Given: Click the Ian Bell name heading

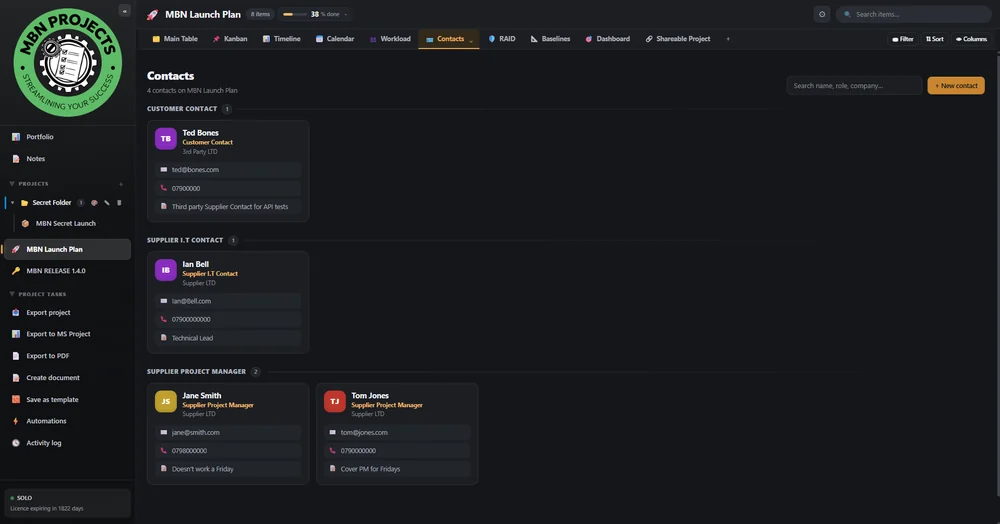Looking at the screenshot, I should tap(195, 264).
